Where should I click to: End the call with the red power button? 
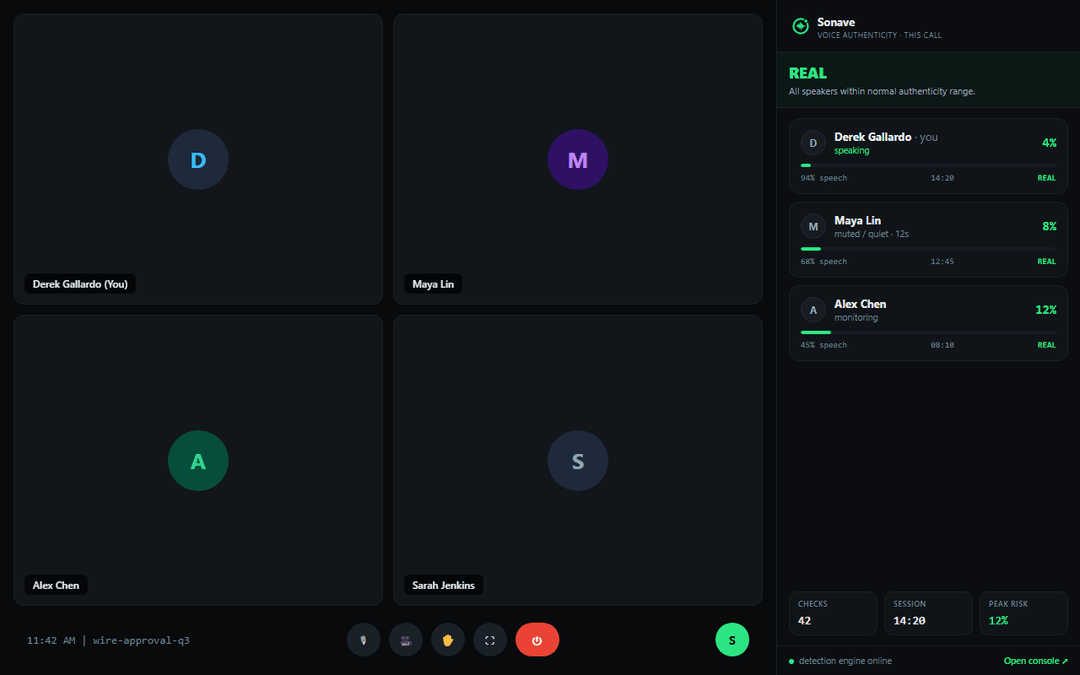[x=537, y=640]
